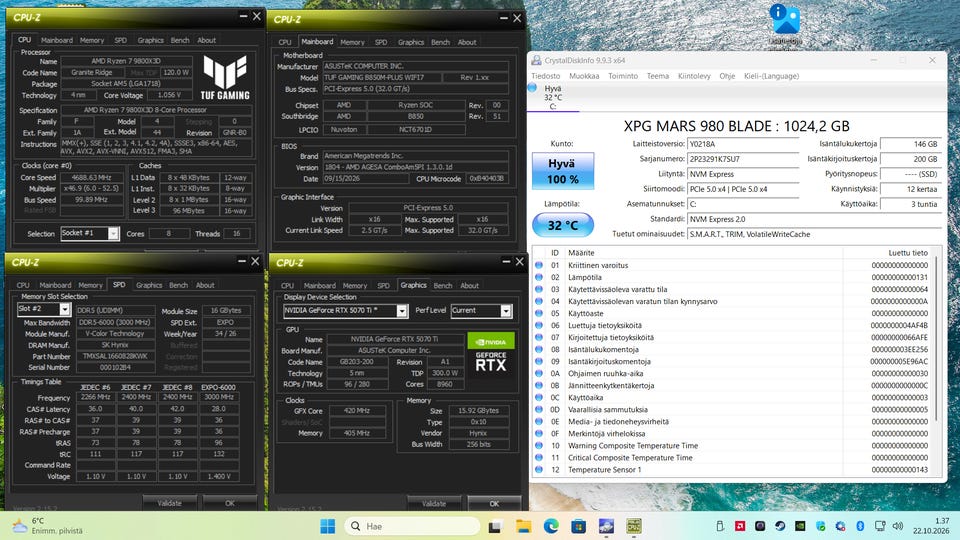Image resolution: width=960 pixels, height=540 pixels.
Task: Switch to CrystalDiskInfo taskbar icon
Action: [x=606, y=526]
